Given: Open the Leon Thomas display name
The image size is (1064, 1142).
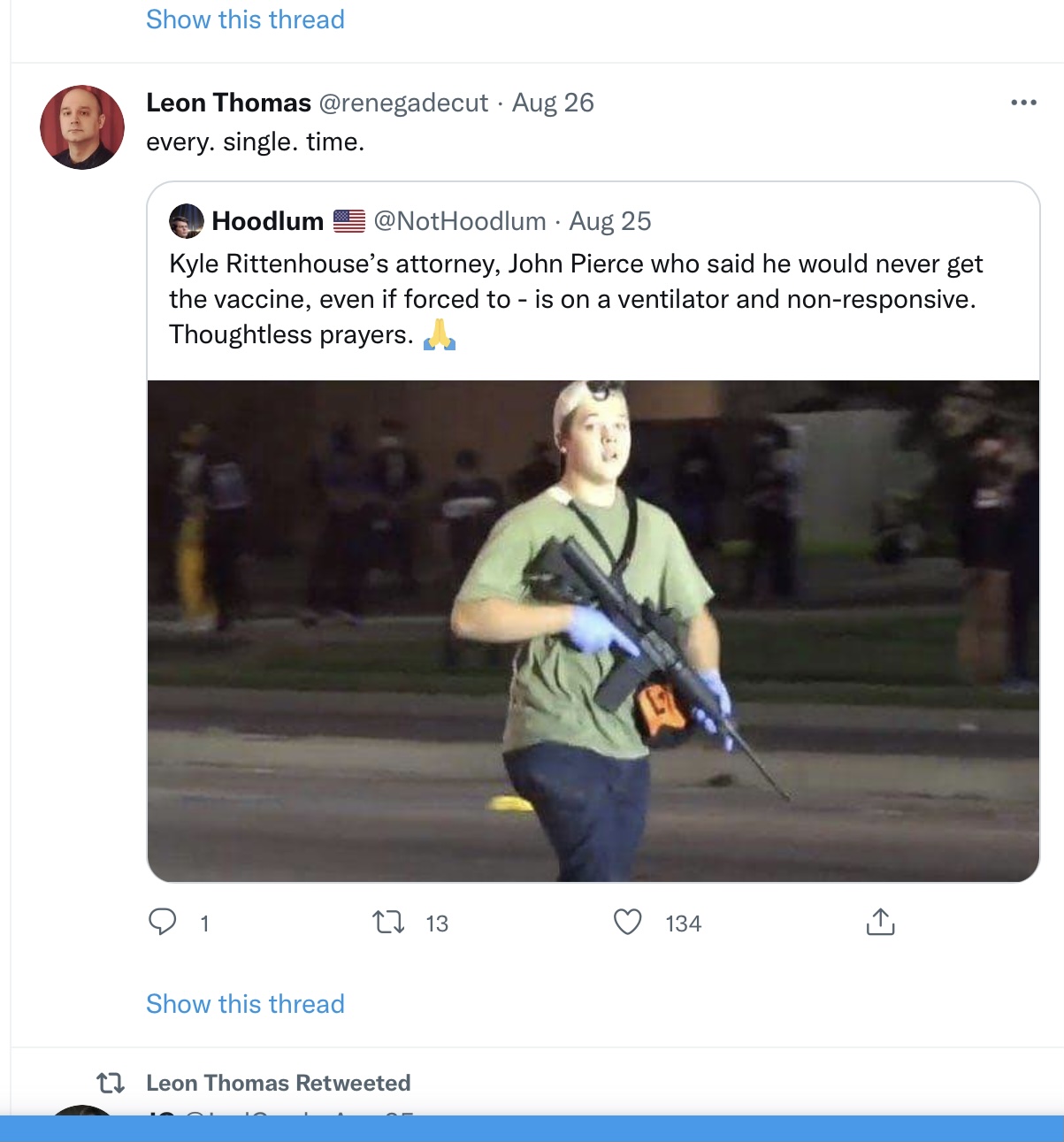Looking at the screenshot, I should (x=228, y=103).
